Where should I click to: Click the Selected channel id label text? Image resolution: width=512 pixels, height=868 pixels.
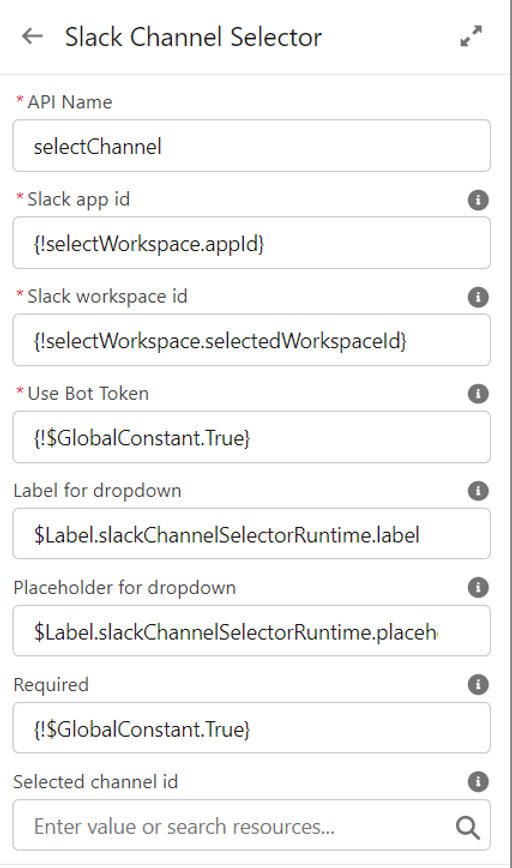(96, 782)
